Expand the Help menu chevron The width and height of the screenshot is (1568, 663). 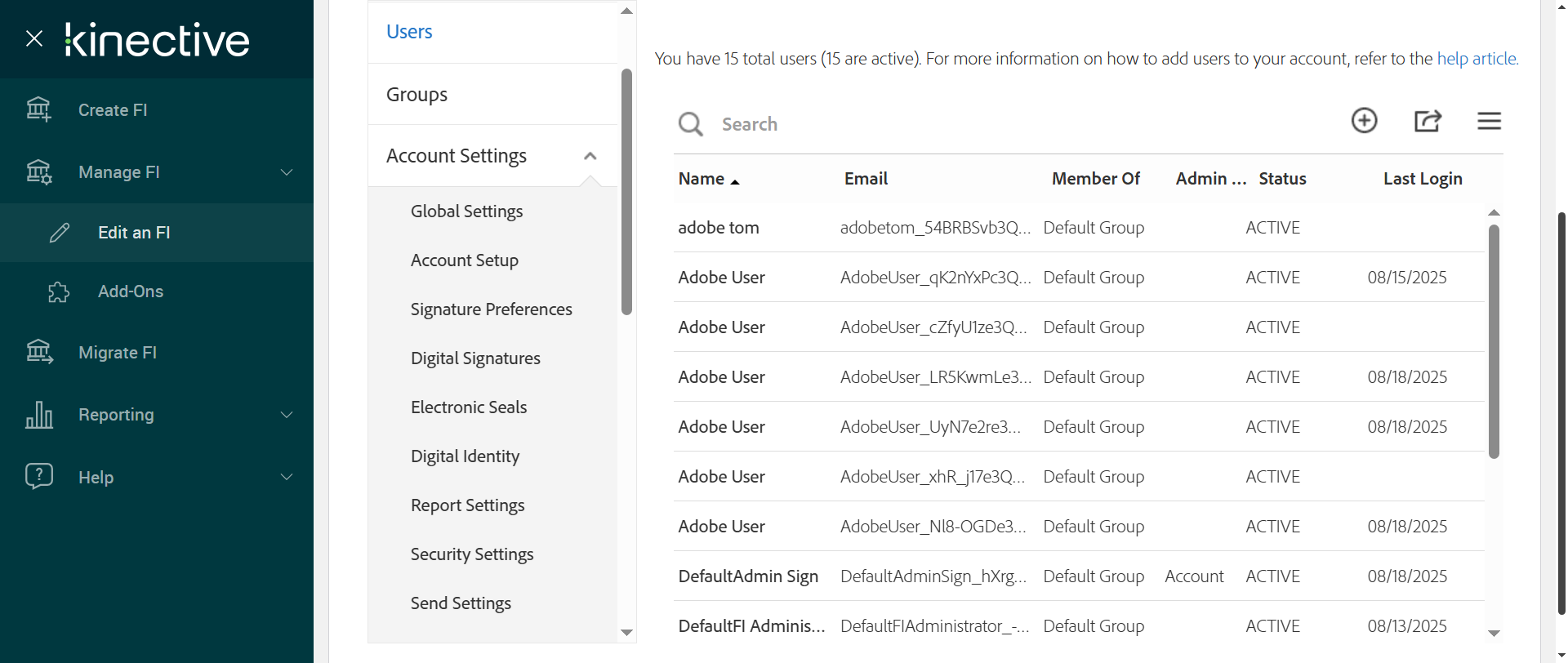(287, 477)
